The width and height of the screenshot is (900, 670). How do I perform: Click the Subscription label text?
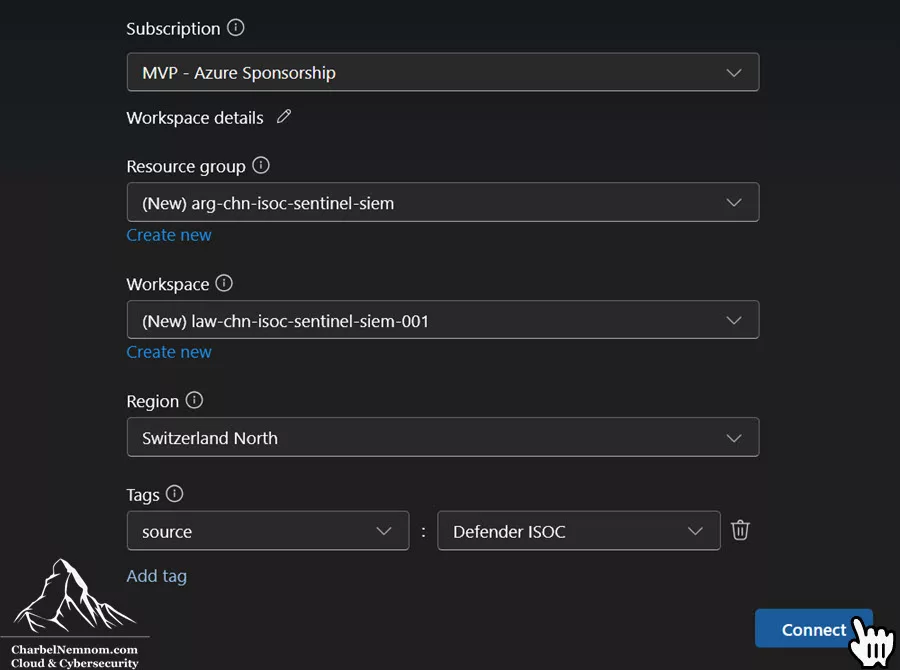click(x=173, y=29)
